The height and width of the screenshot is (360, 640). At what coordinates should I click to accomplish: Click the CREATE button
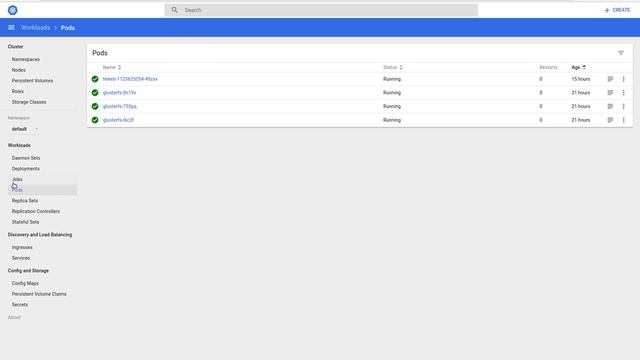617,10
